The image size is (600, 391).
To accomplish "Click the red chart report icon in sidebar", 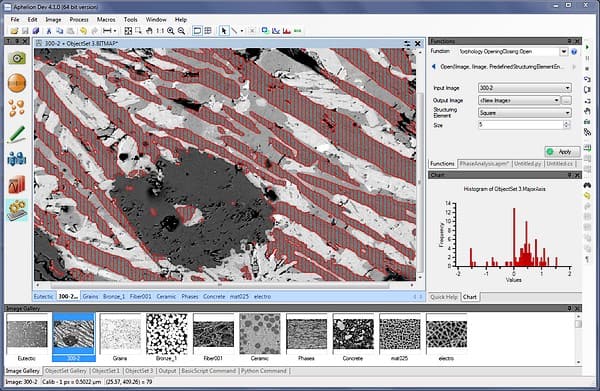I will click(x=17, y=184).
